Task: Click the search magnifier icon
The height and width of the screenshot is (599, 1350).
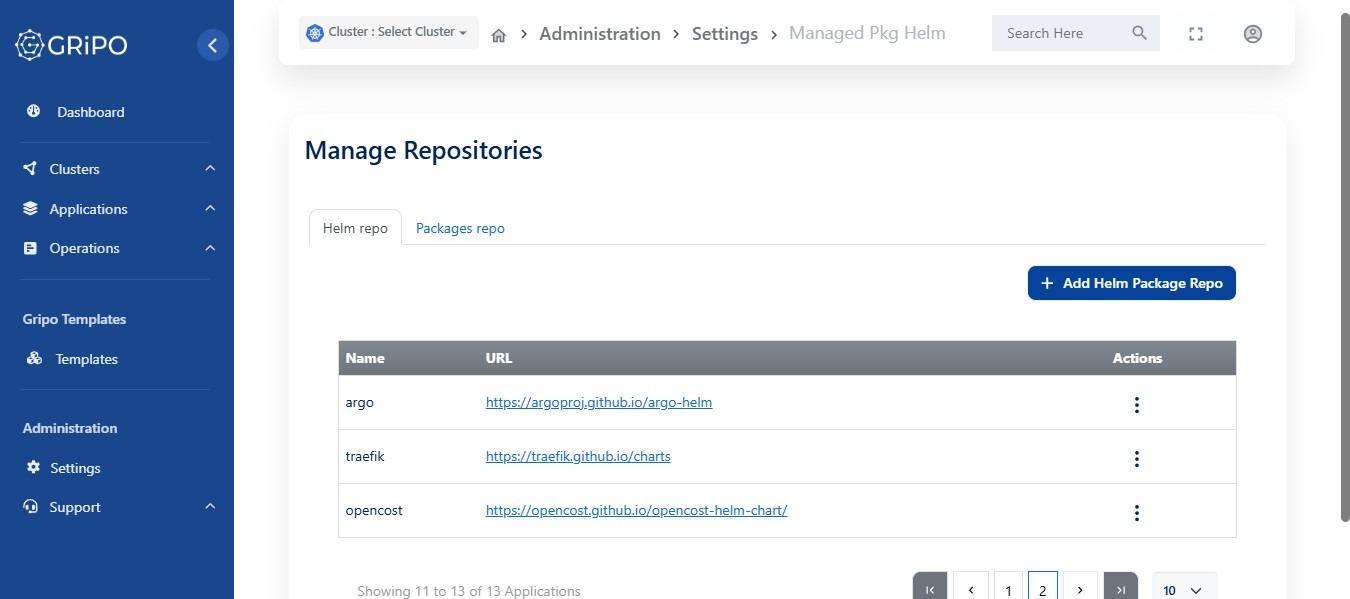Action: pyautogui.click(x=1139, y=33)
